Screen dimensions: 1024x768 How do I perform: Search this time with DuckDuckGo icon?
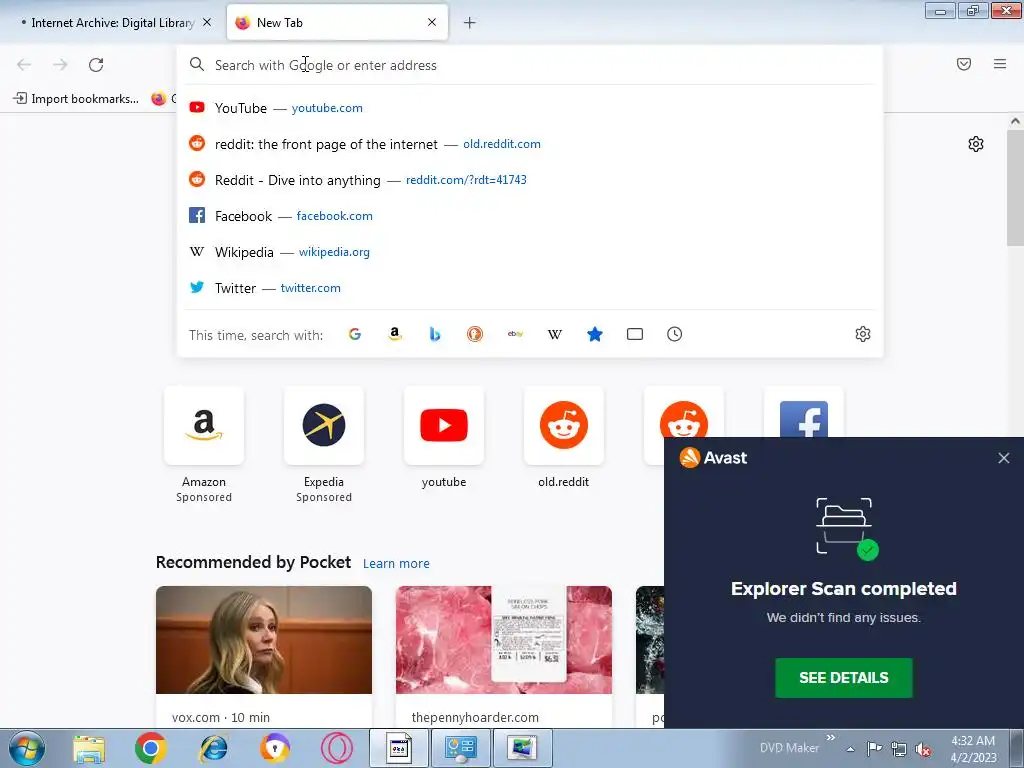tap(475, 334)
